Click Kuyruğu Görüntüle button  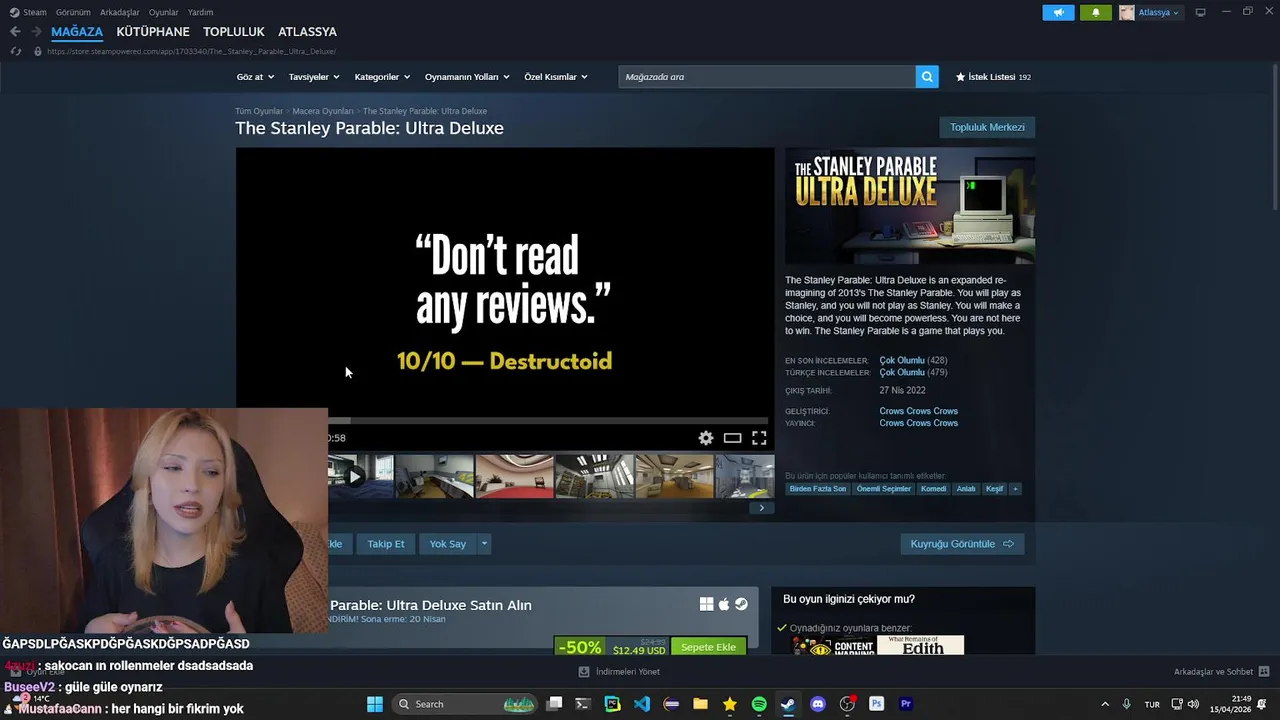pos(962,544)
